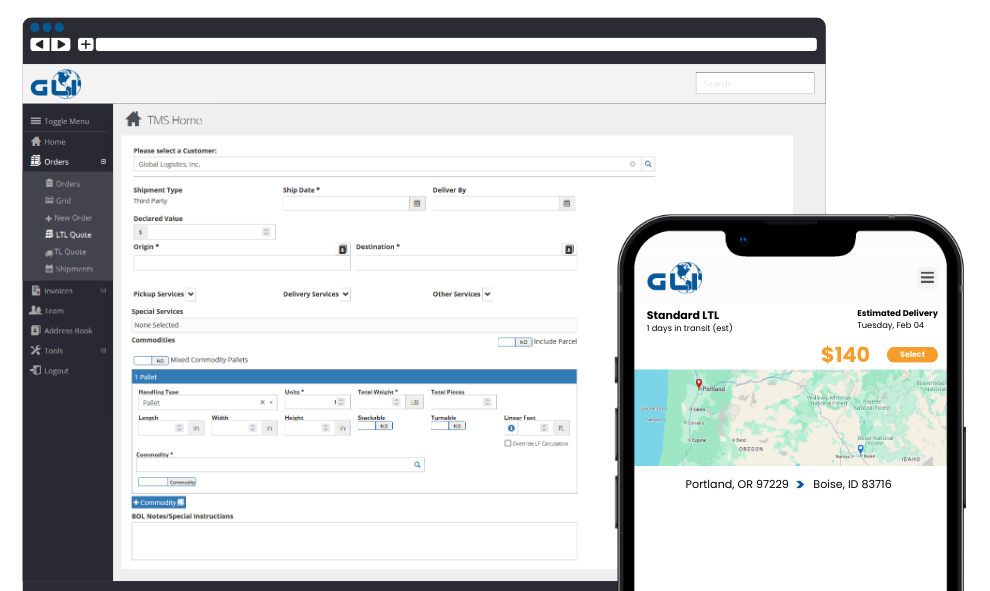Image resolution: width=990 pixels, height=591 pixels.
Task: Enable the Stackable toggle
Action: 374,426
